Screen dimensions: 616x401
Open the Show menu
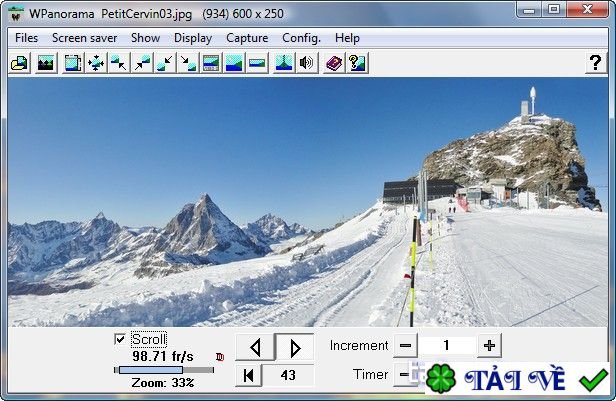tap(145, 38)
